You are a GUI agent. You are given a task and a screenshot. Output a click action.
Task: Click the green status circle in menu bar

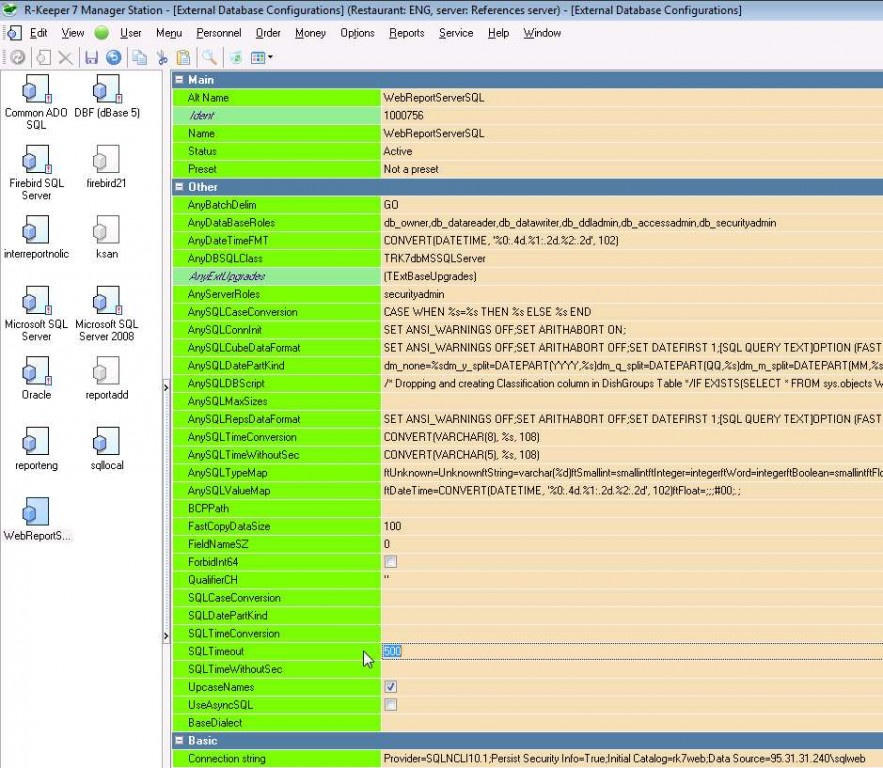tap(102, 33)
